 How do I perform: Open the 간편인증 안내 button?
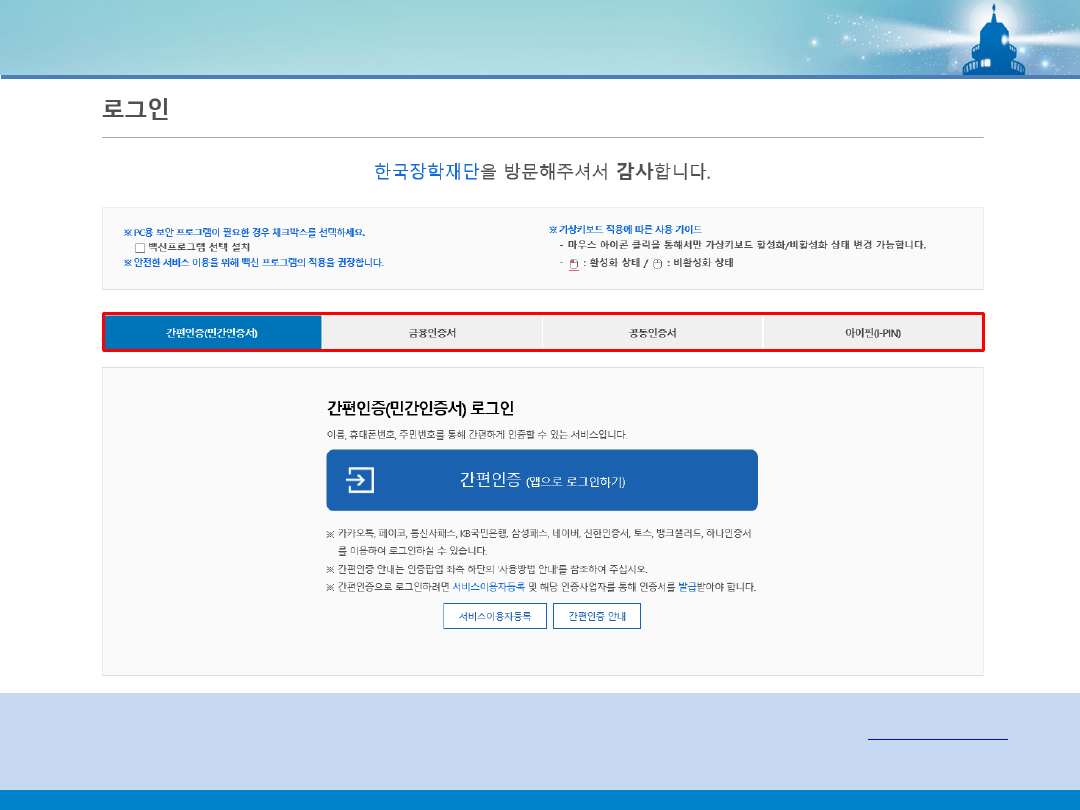coord(597,617)
